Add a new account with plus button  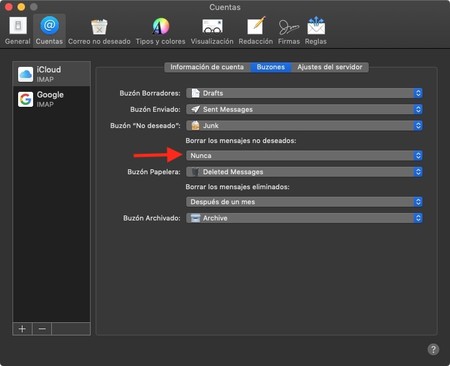[x=22, y=329]
